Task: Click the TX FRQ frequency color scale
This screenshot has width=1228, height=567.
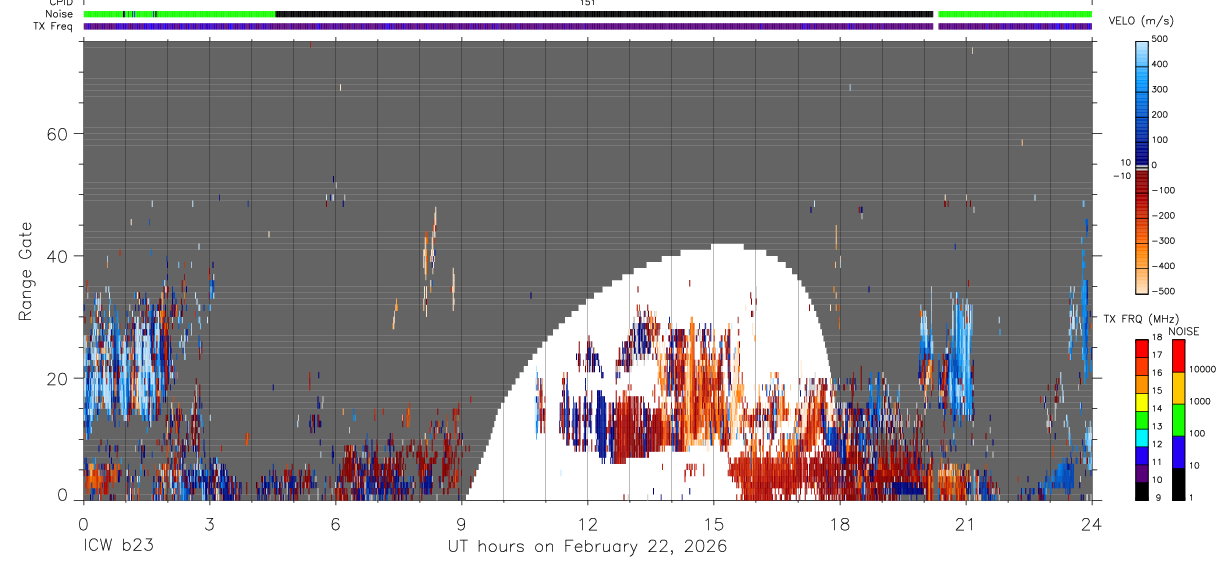Action: coord(1142,420)
